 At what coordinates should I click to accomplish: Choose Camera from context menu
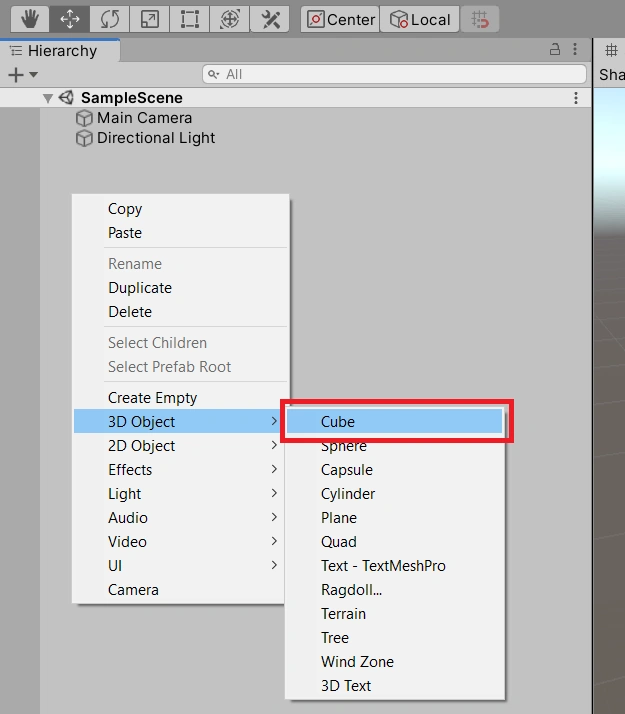[179, 590]
